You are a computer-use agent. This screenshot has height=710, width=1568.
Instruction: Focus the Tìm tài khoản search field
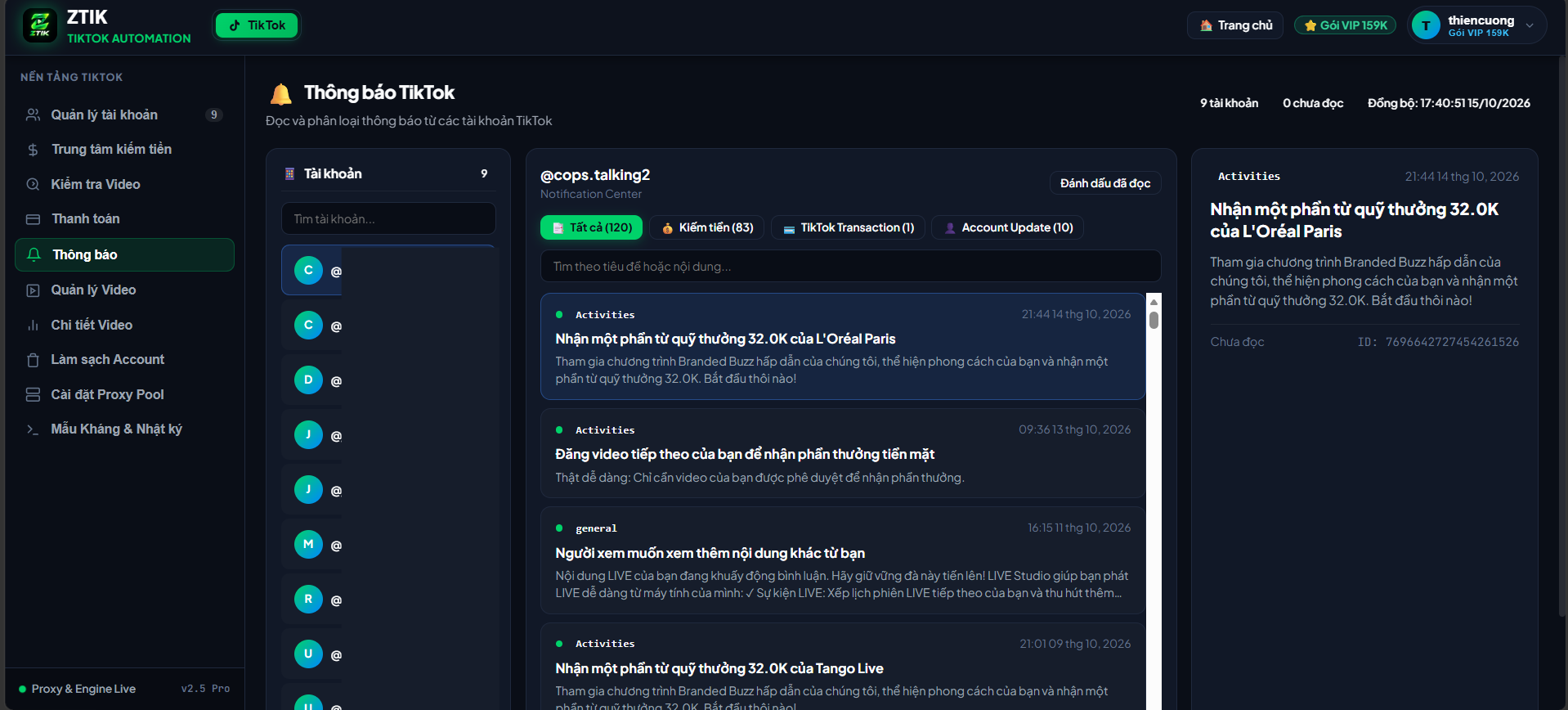click(x=388, y=219)
